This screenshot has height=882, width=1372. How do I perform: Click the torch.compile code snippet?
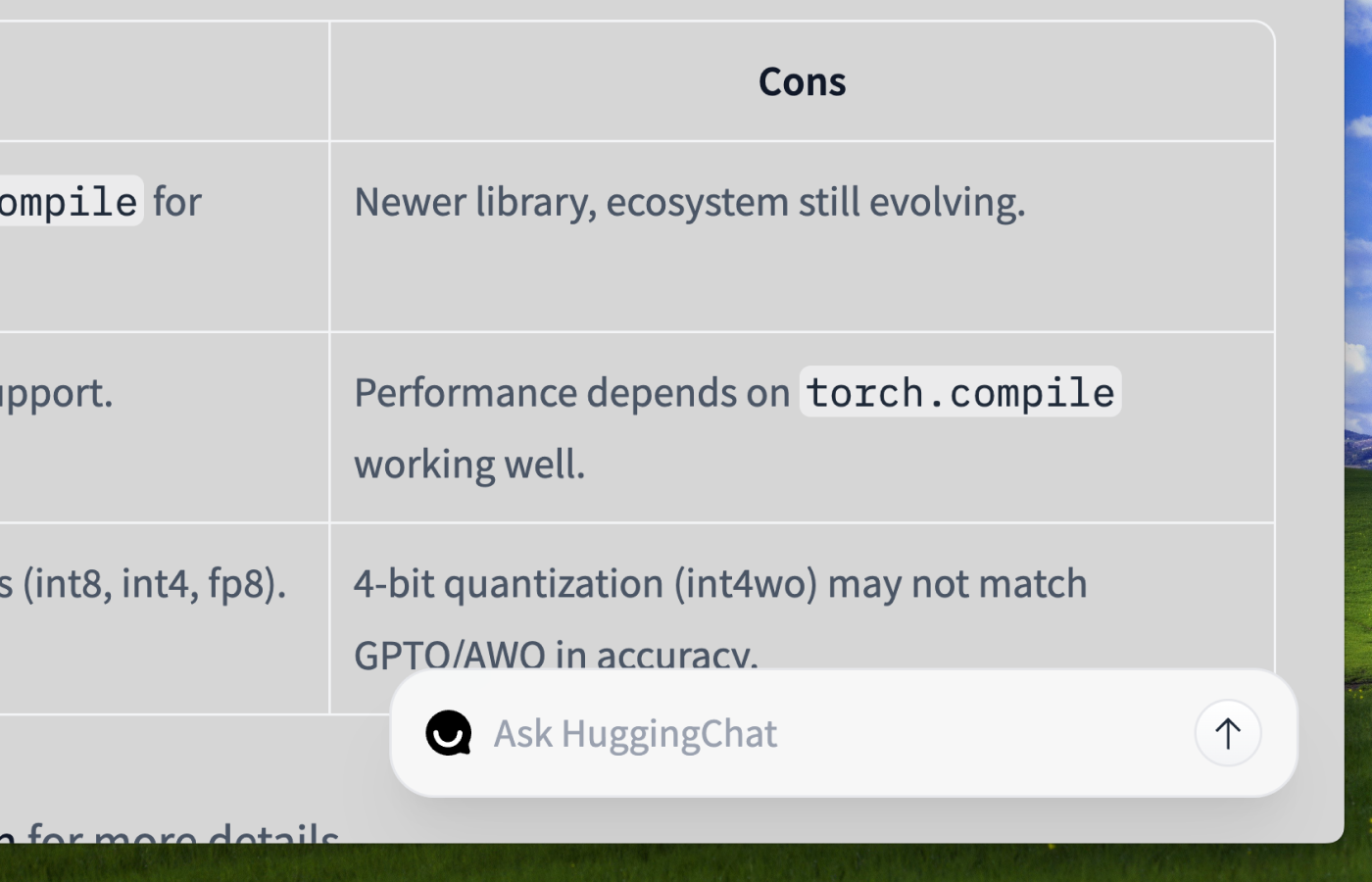(x=959, y=393)
